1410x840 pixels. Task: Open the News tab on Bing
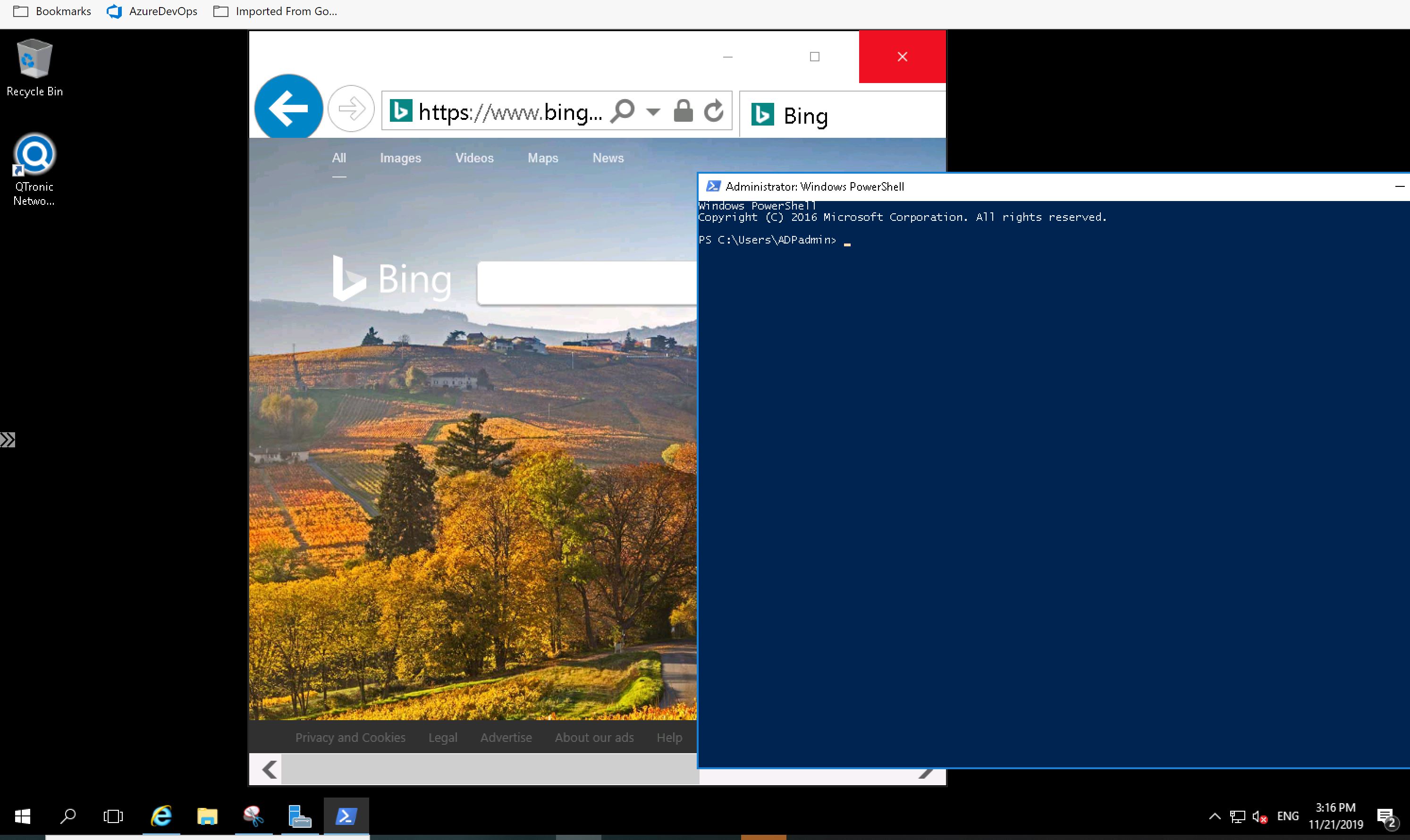coord(608,158)
